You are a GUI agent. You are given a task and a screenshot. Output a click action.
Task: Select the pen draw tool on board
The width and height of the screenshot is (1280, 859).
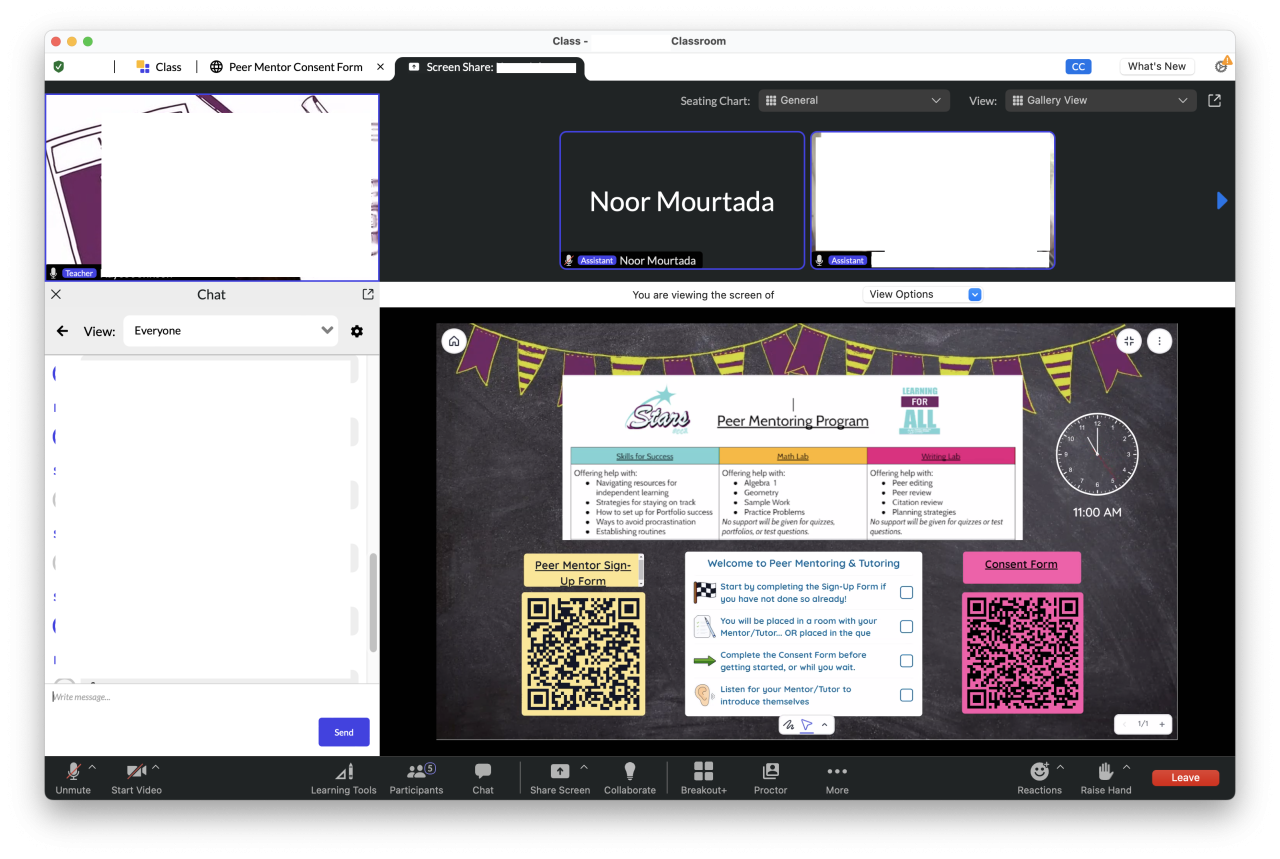789,725
